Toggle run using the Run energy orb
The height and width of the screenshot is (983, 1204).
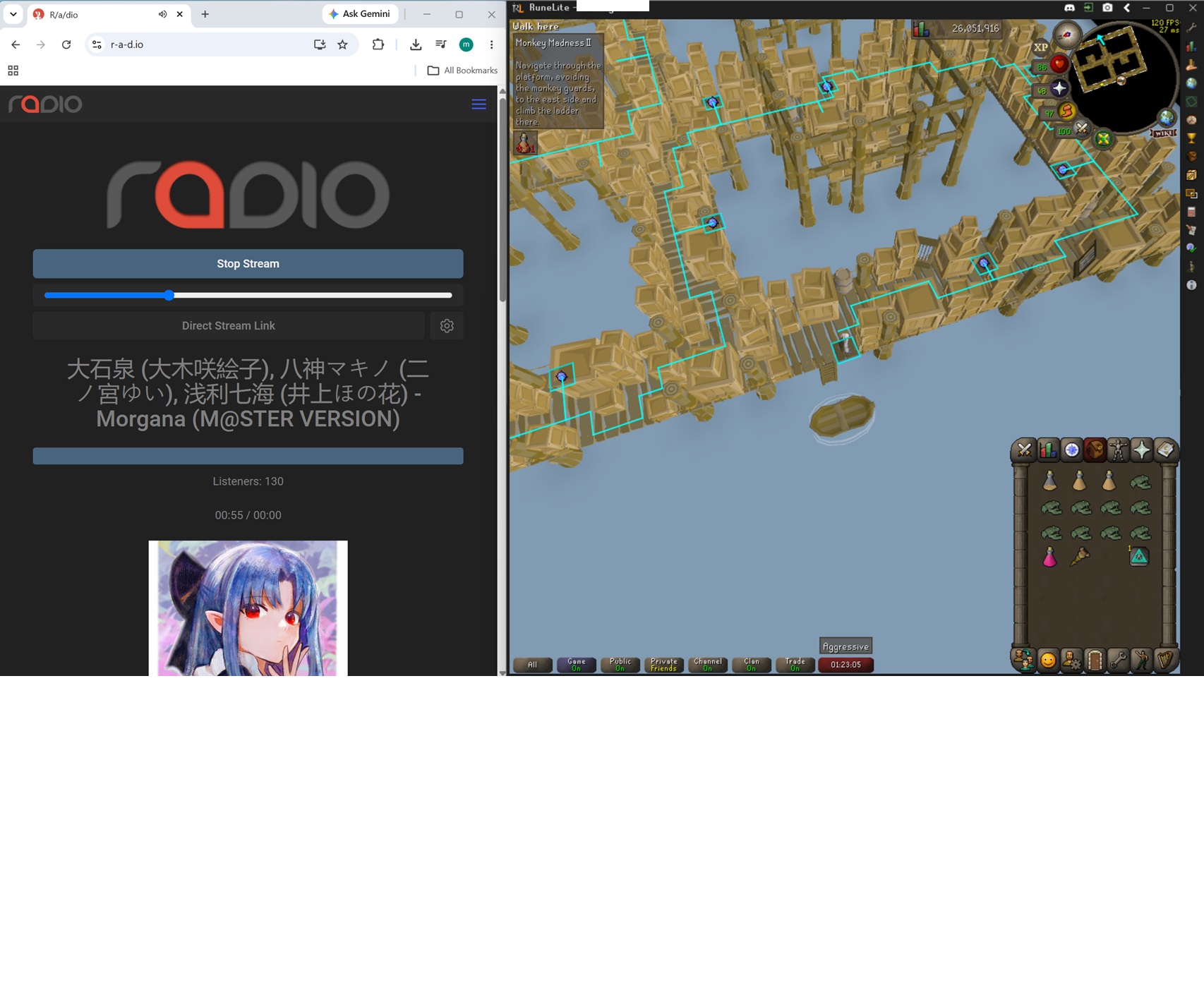1066,111
